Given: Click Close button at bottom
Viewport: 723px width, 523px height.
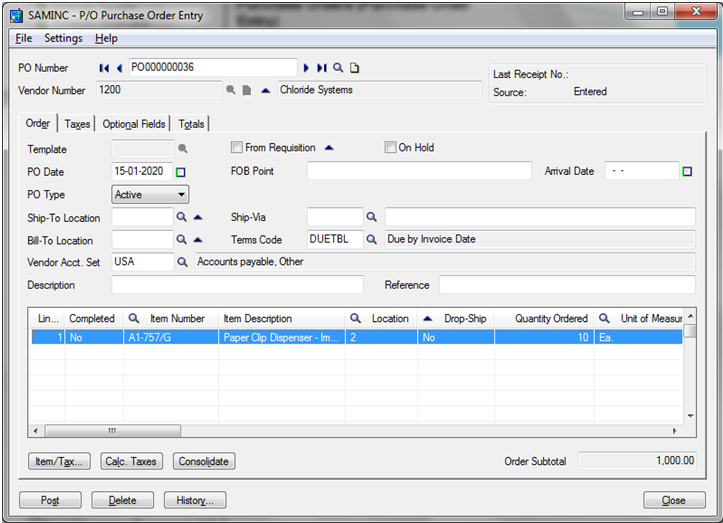Looking at the screenshot, I should [674, 500].
